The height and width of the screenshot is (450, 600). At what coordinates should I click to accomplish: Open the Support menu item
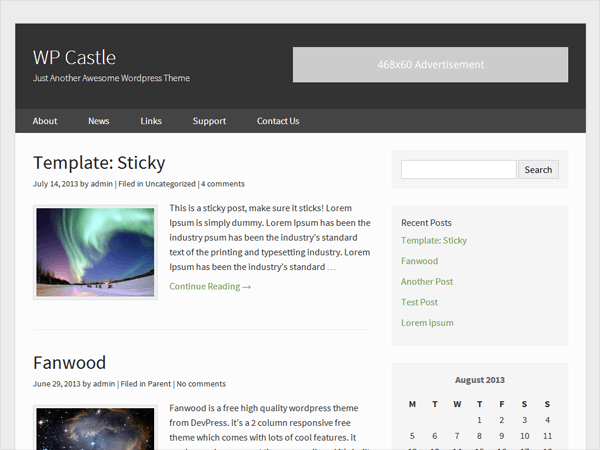pyautogui.click(x=209, y=121)
